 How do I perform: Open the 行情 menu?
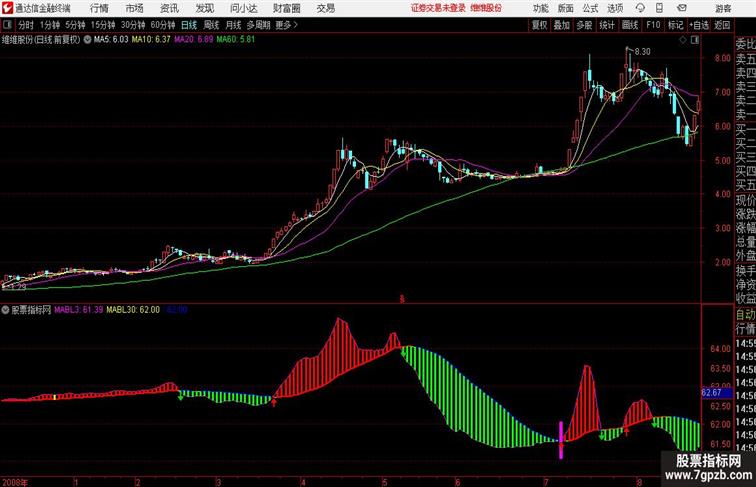(x=99, y=8)
